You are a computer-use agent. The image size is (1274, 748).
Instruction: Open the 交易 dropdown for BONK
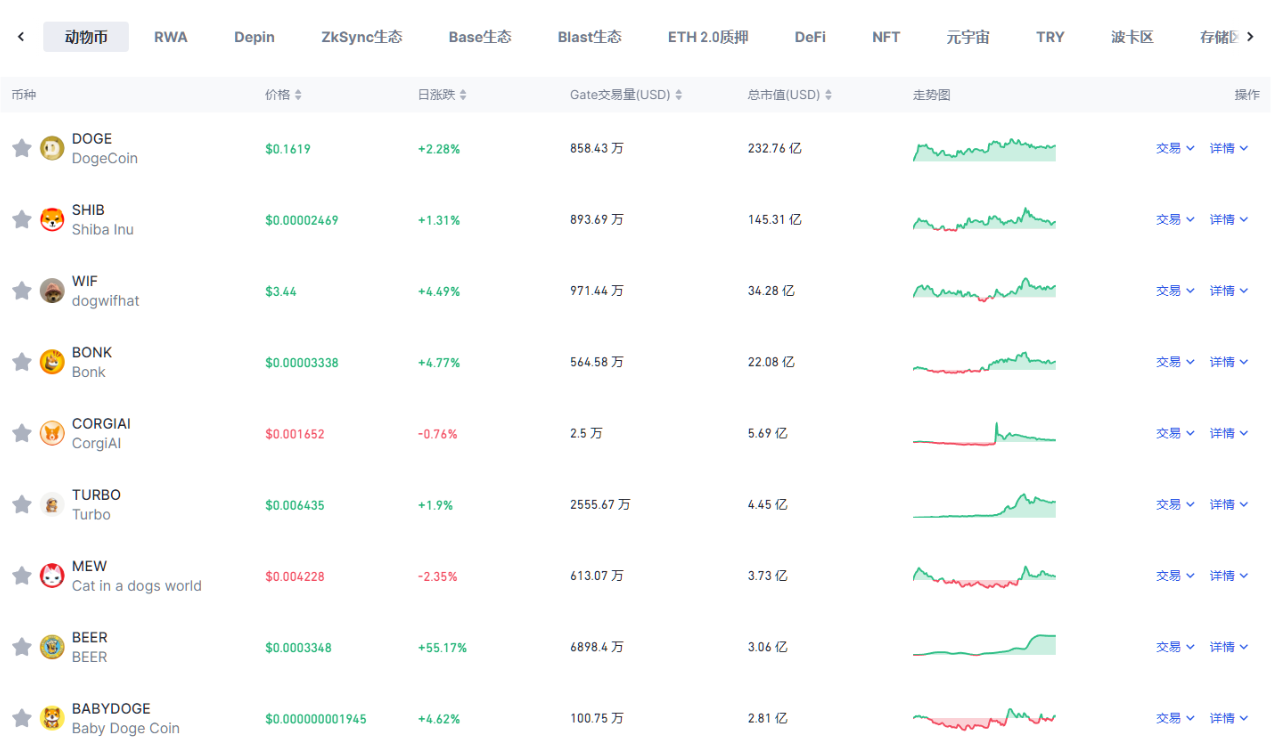click(x=1175, y=362)
